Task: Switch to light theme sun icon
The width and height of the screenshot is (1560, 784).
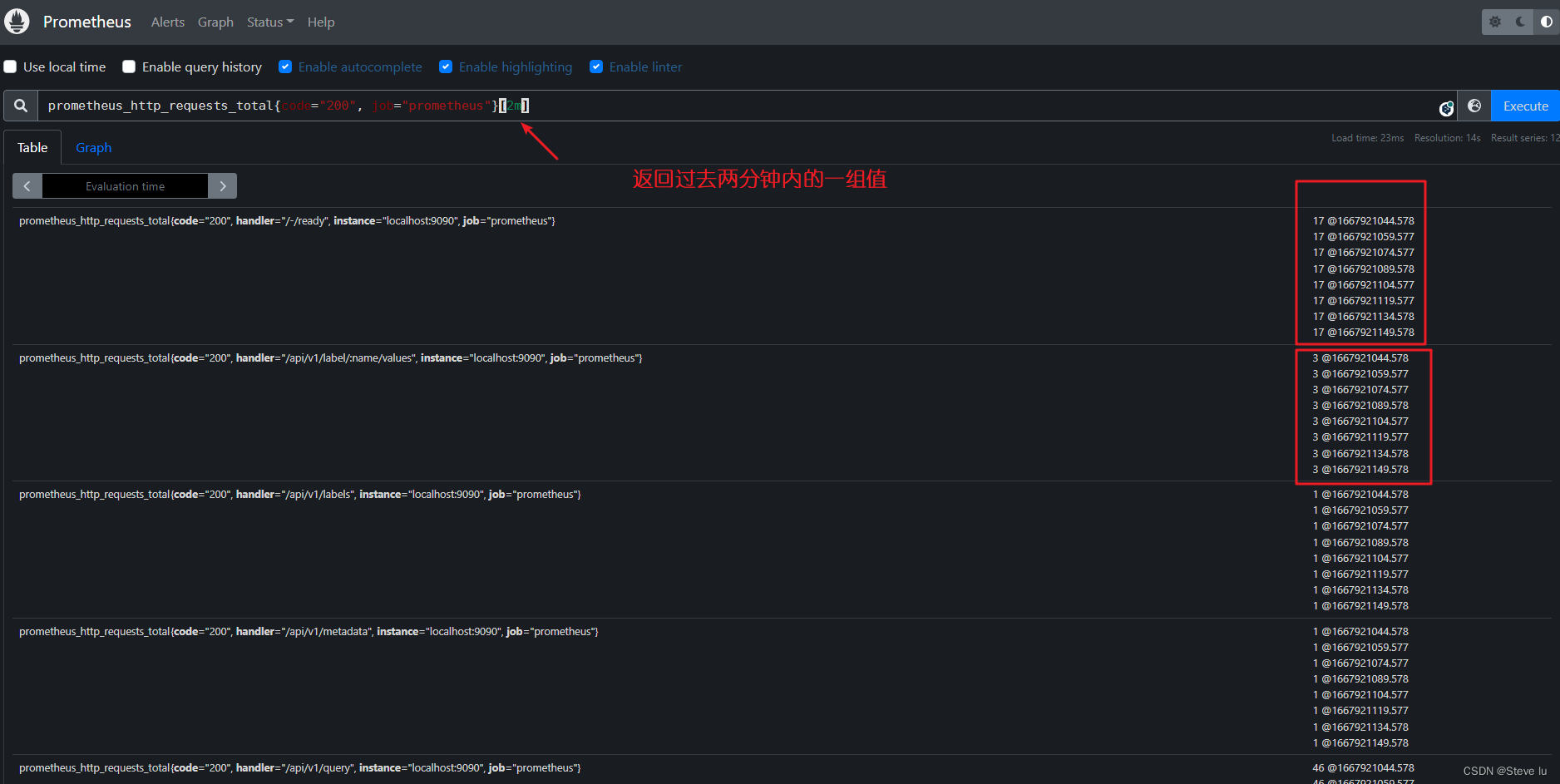Action: click(x=1495, y=22)
